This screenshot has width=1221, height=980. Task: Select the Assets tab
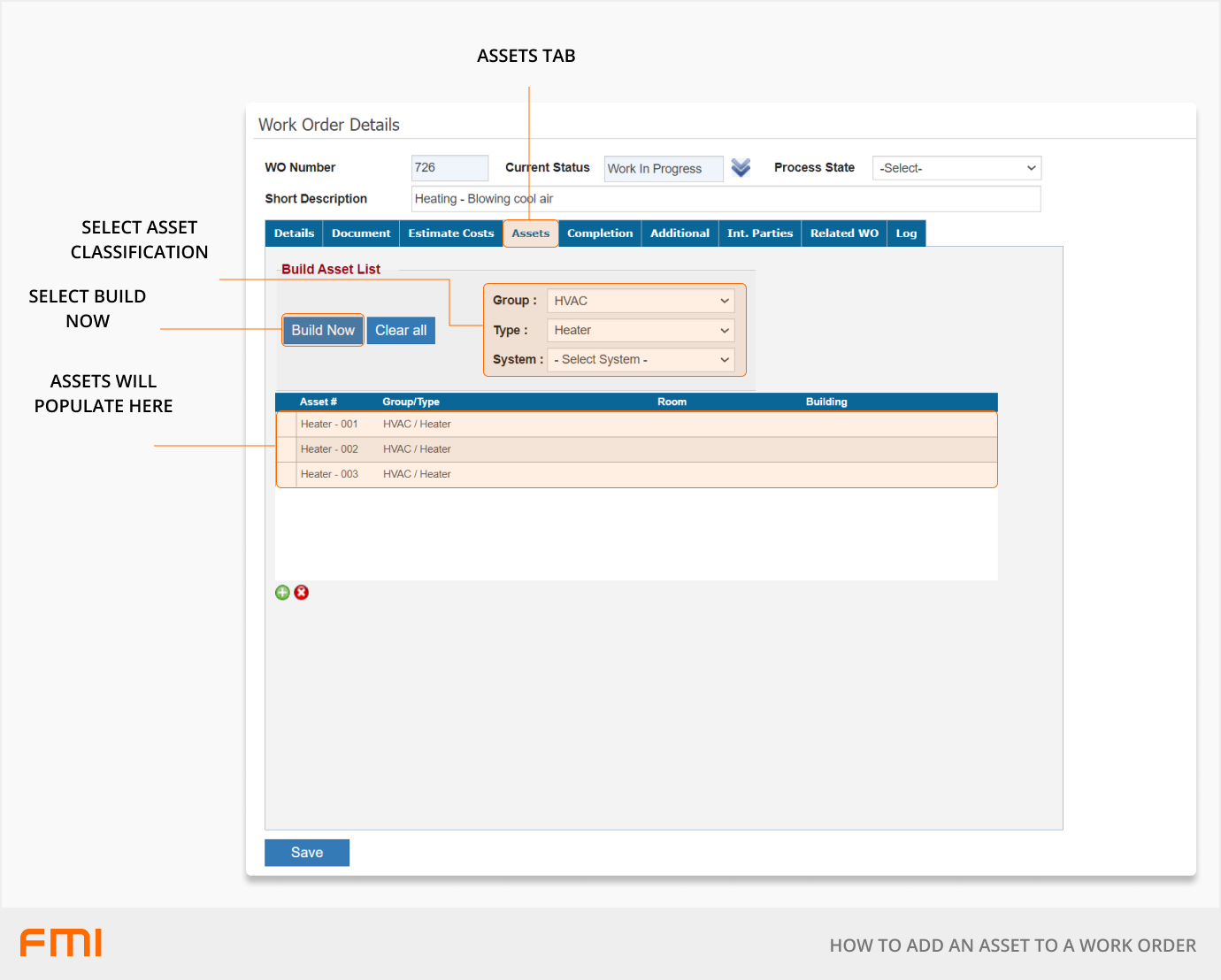coord(531,234)
